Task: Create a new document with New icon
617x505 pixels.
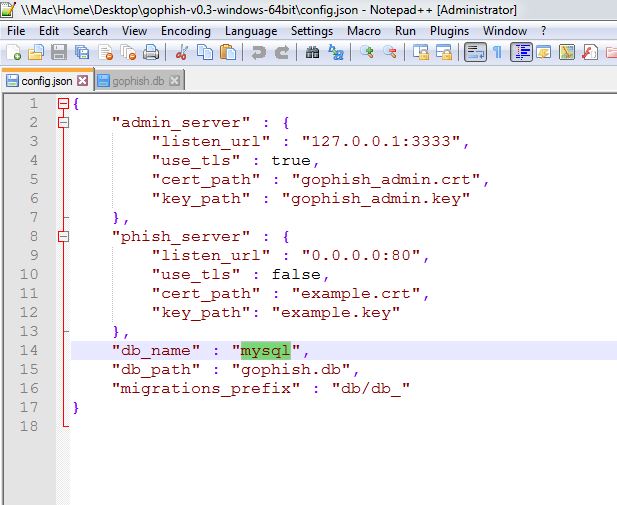Action: [x=13, y=52]
